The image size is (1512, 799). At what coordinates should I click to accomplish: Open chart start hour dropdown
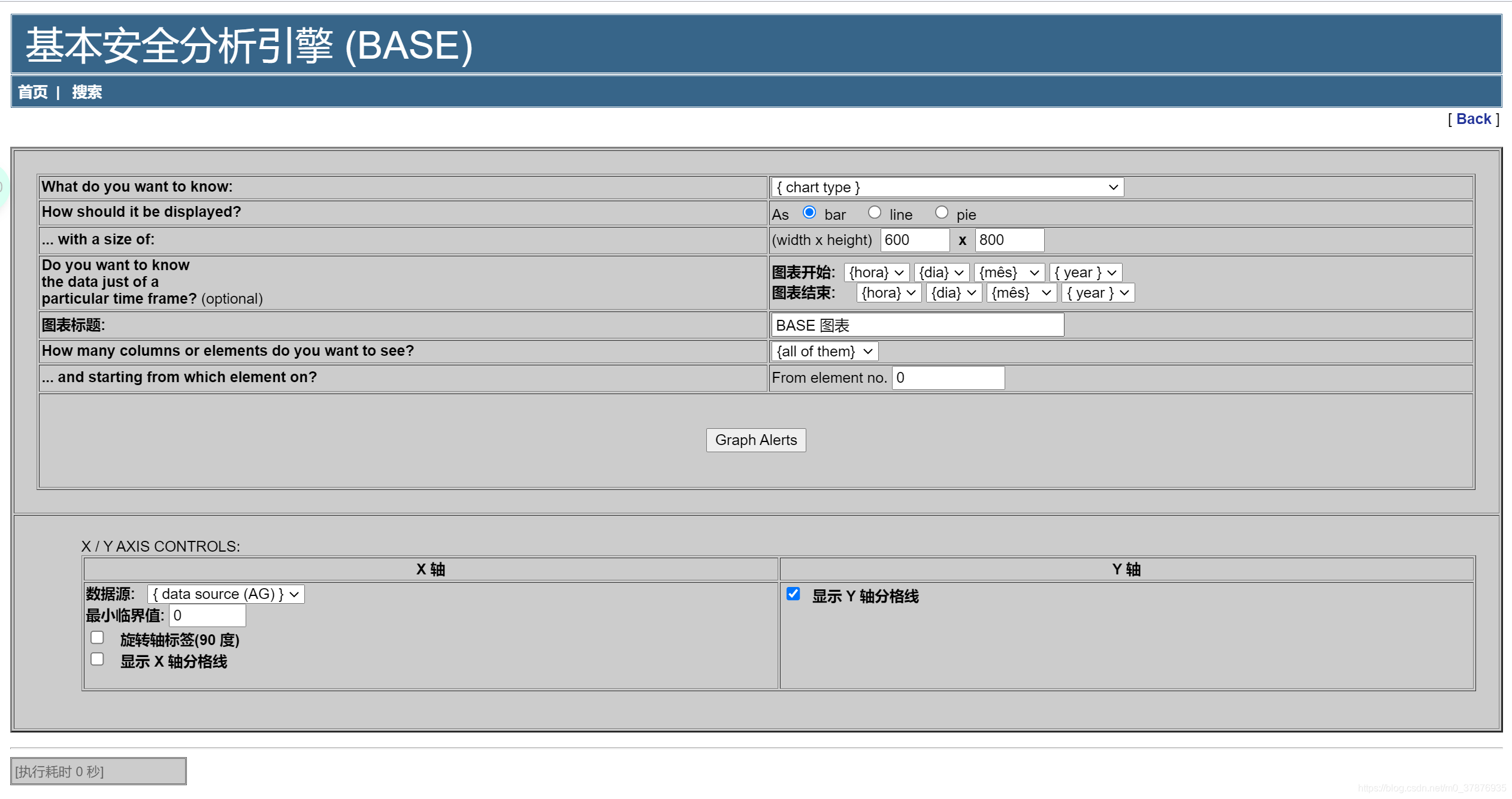click(x=876, y=273)
